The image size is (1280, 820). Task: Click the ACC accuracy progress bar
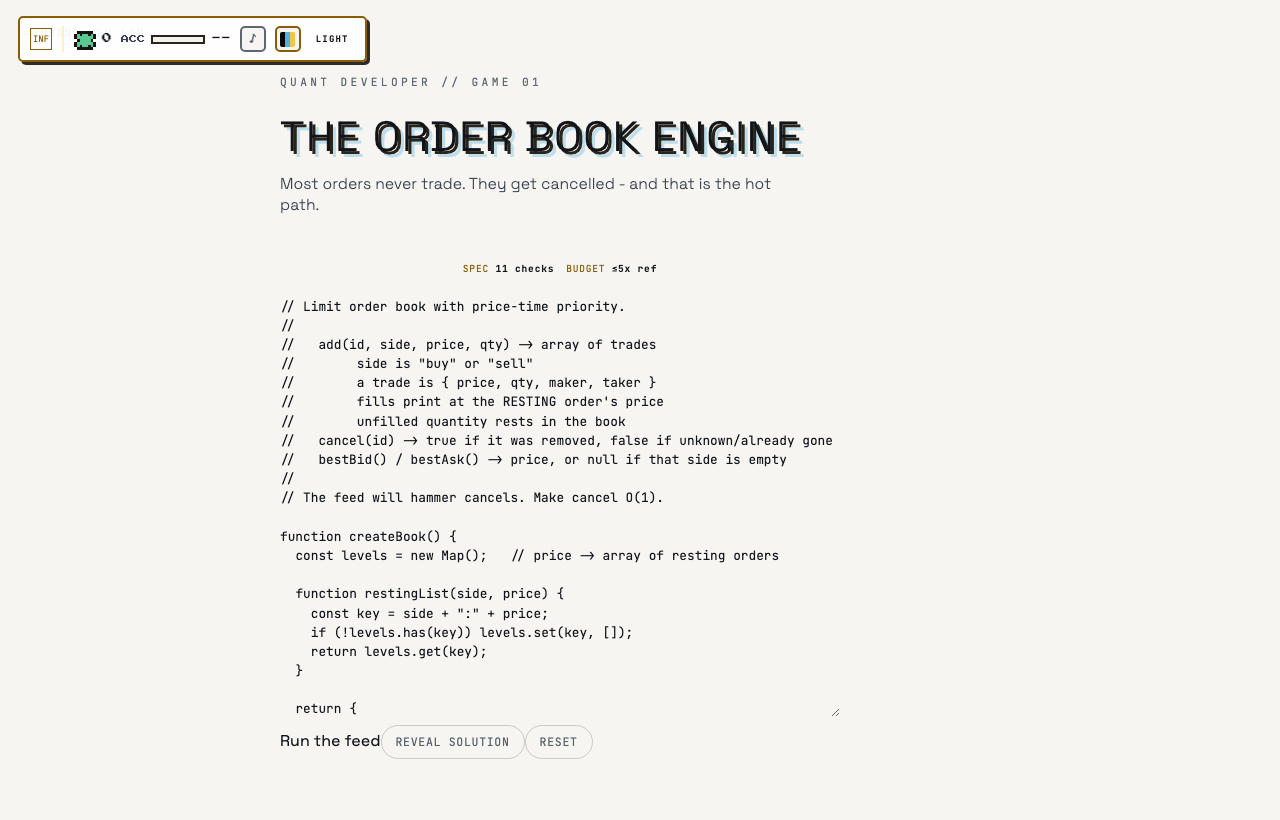coord(178,39)
